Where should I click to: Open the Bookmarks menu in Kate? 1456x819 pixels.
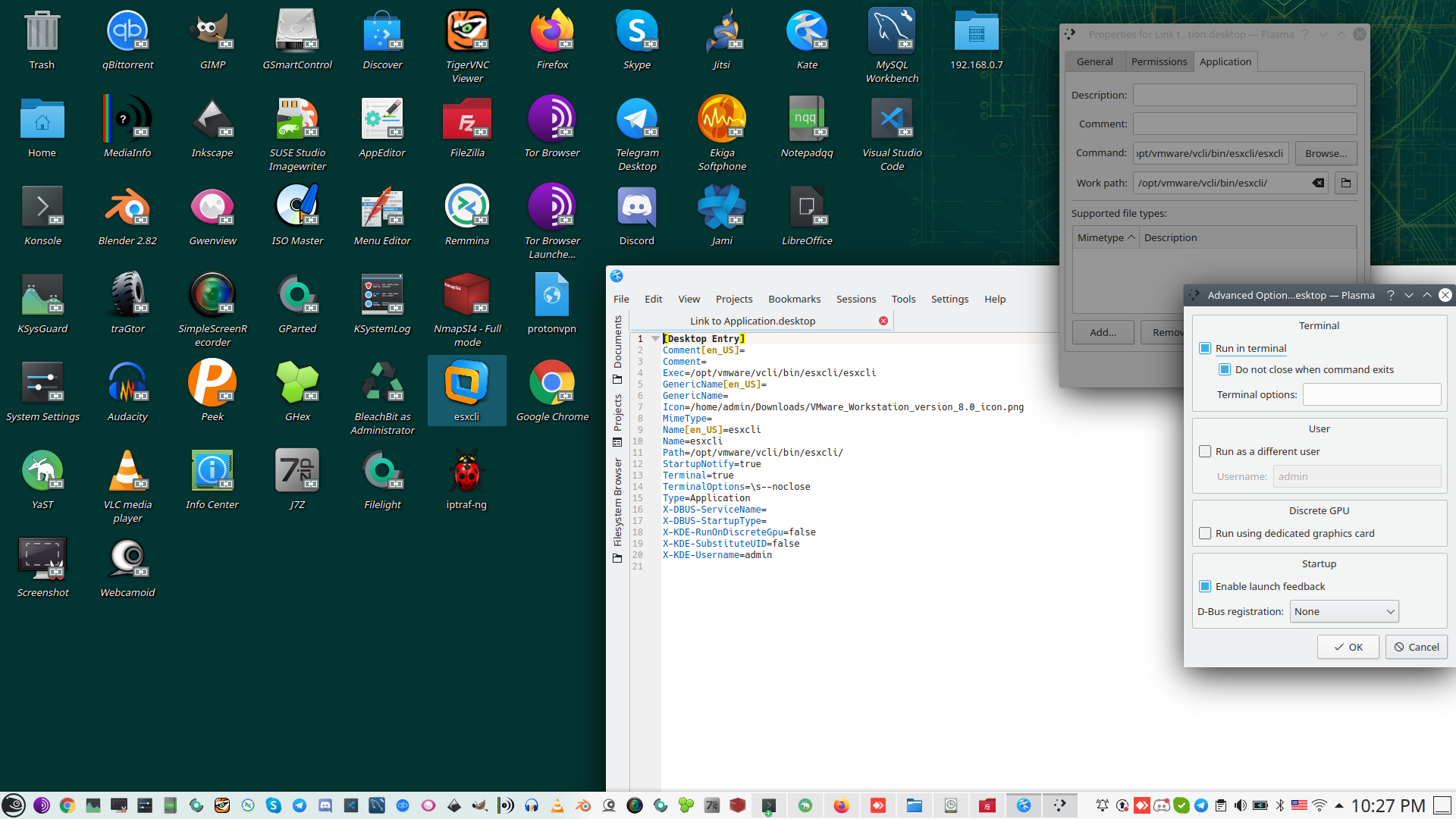click(794, 299)
